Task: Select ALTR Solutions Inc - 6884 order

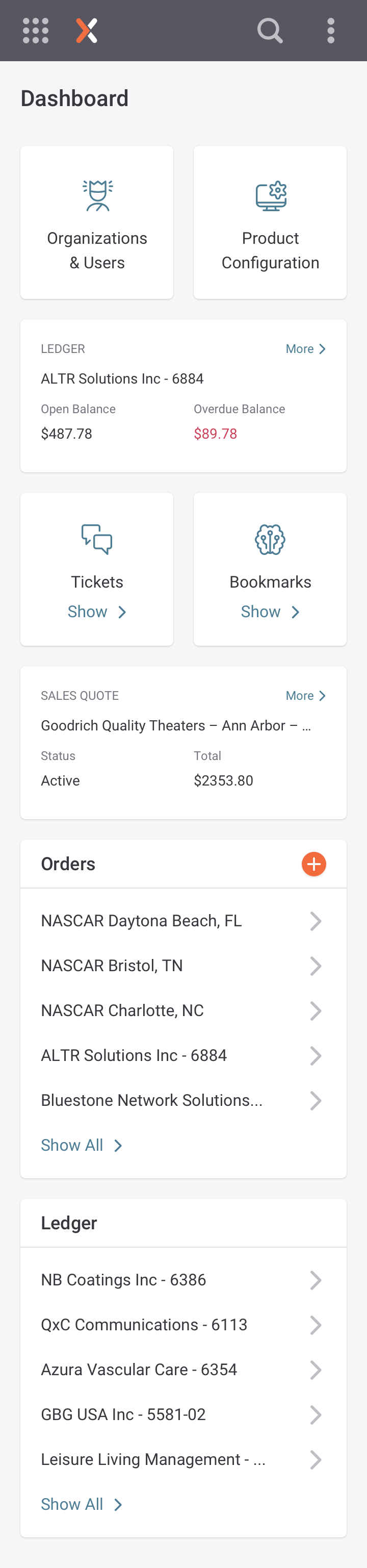Action: click(x=183, y=1055)
